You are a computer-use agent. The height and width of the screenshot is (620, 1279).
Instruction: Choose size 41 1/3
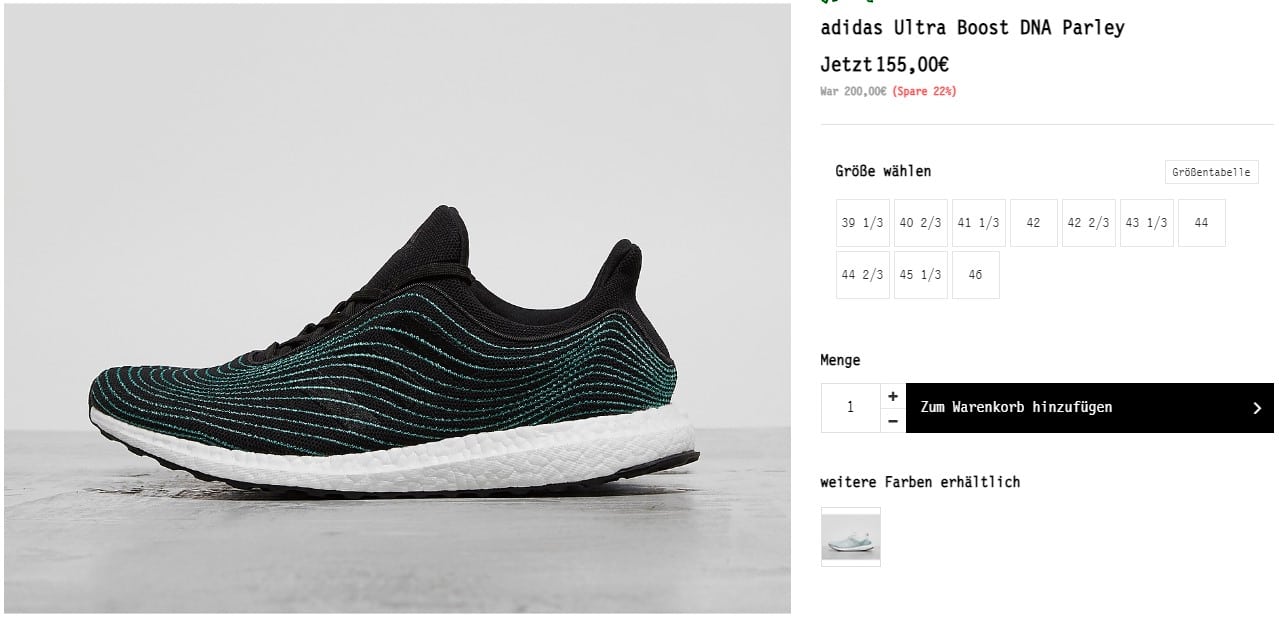pos(978,223)
